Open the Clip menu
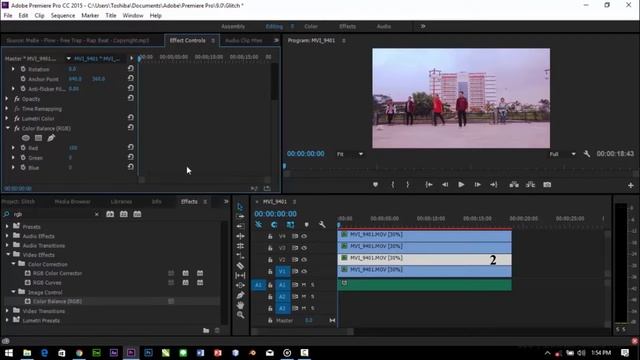The image size is (640, 360). 39,16
